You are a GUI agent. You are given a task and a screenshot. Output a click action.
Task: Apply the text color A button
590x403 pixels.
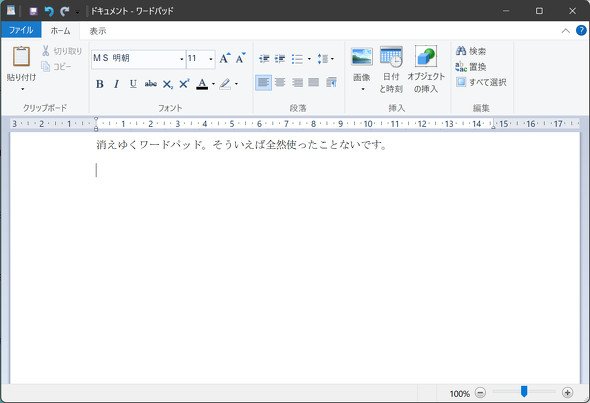coord(202,84)
